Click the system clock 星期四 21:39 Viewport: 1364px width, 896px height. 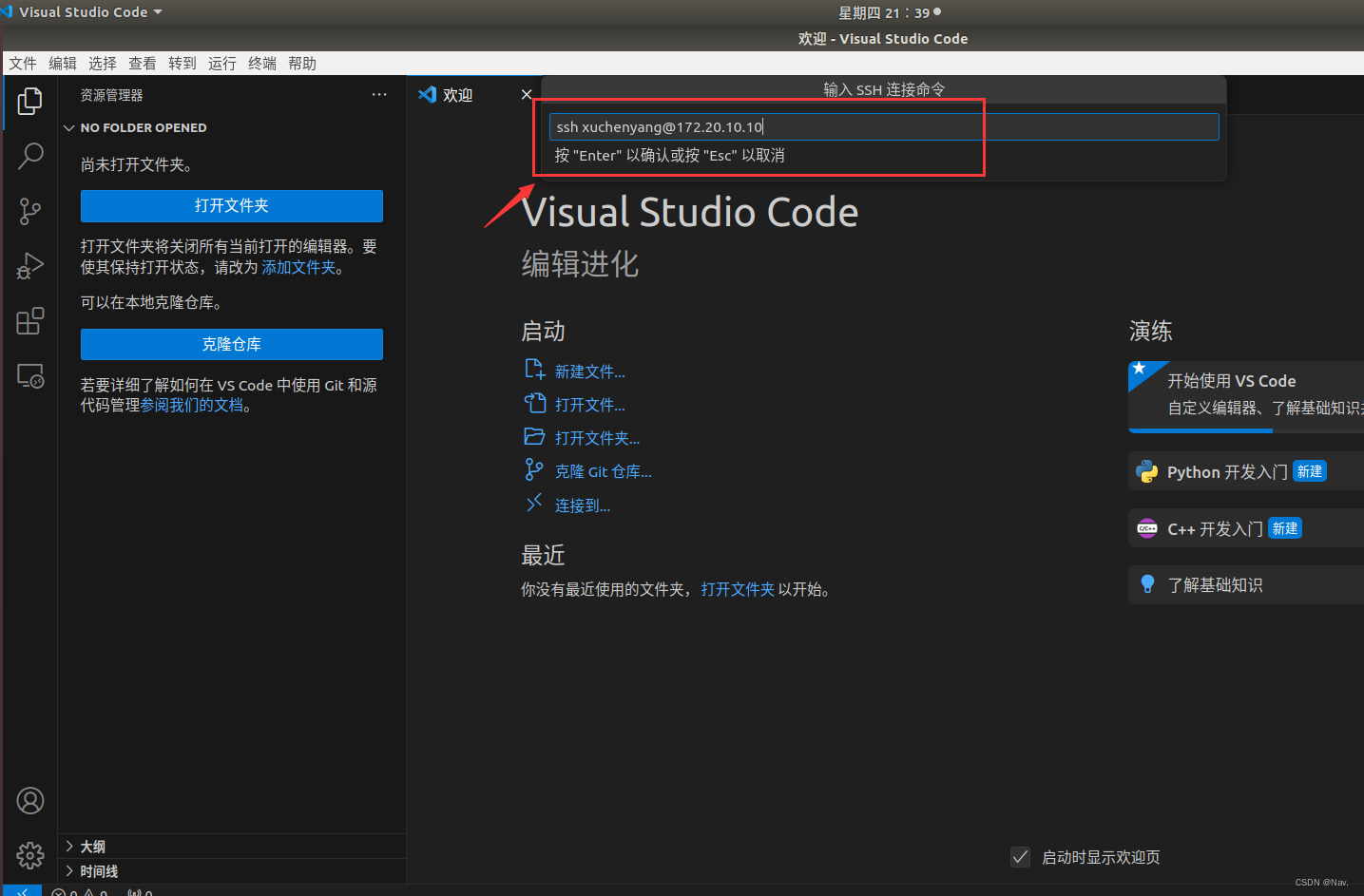(x=884, y=12)
